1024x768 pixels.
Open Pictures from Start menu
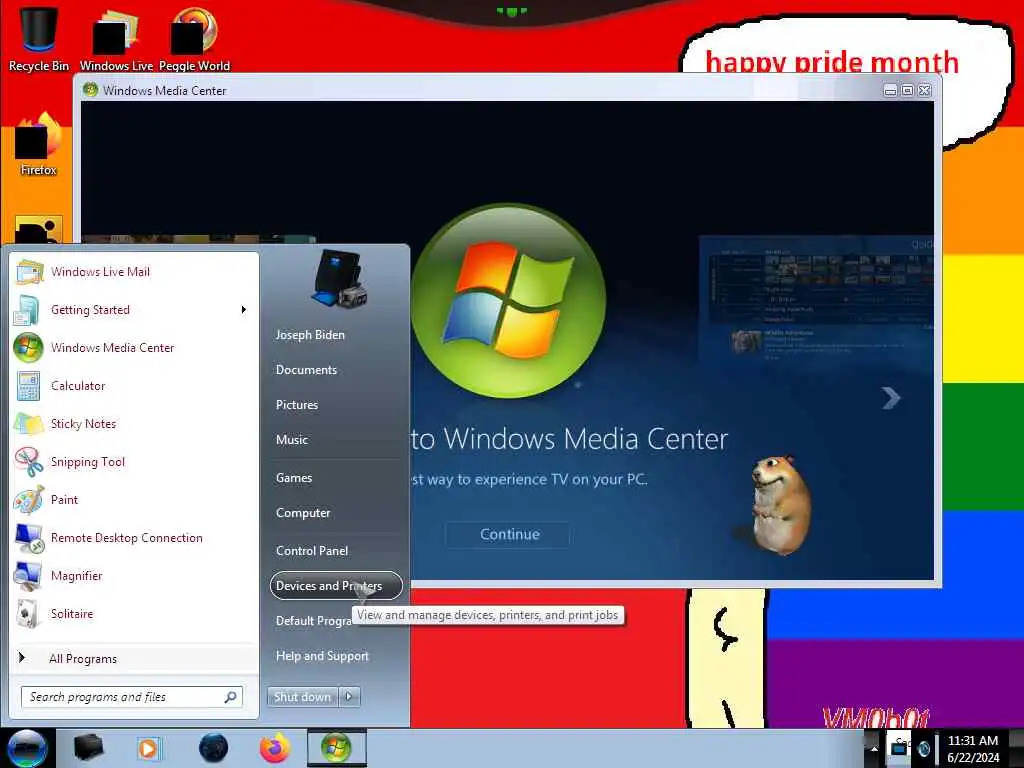296,405
